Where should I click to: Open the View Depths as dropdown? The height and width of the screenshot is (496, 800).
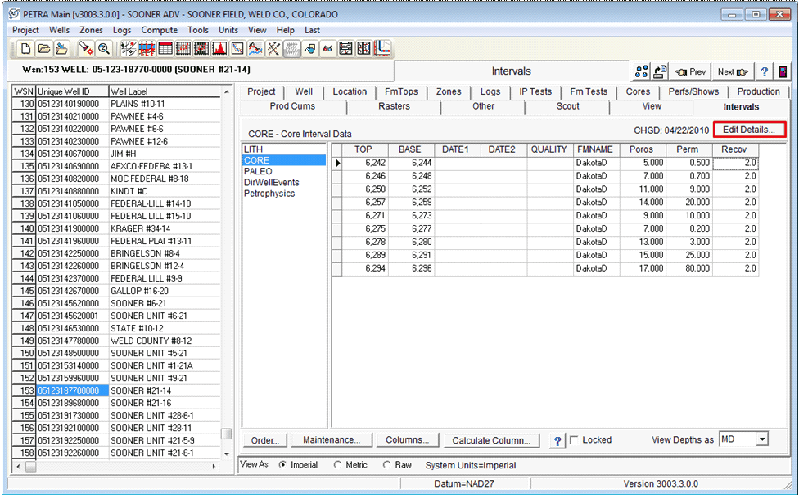pos(761,439)
